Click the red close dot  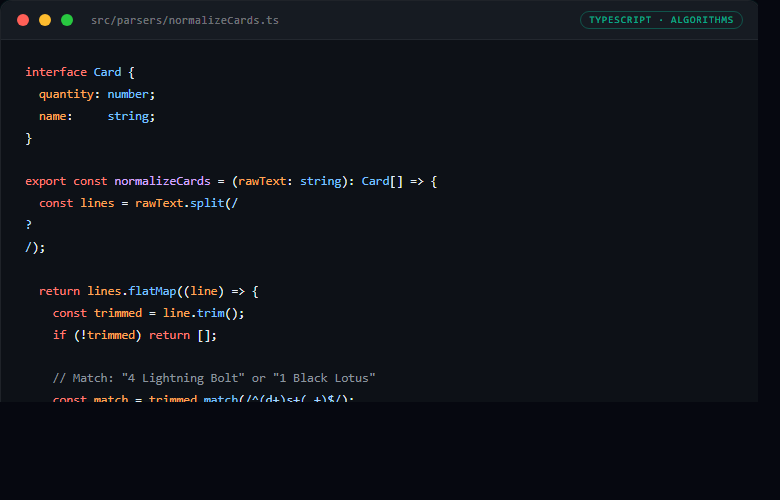coord(23,20)
